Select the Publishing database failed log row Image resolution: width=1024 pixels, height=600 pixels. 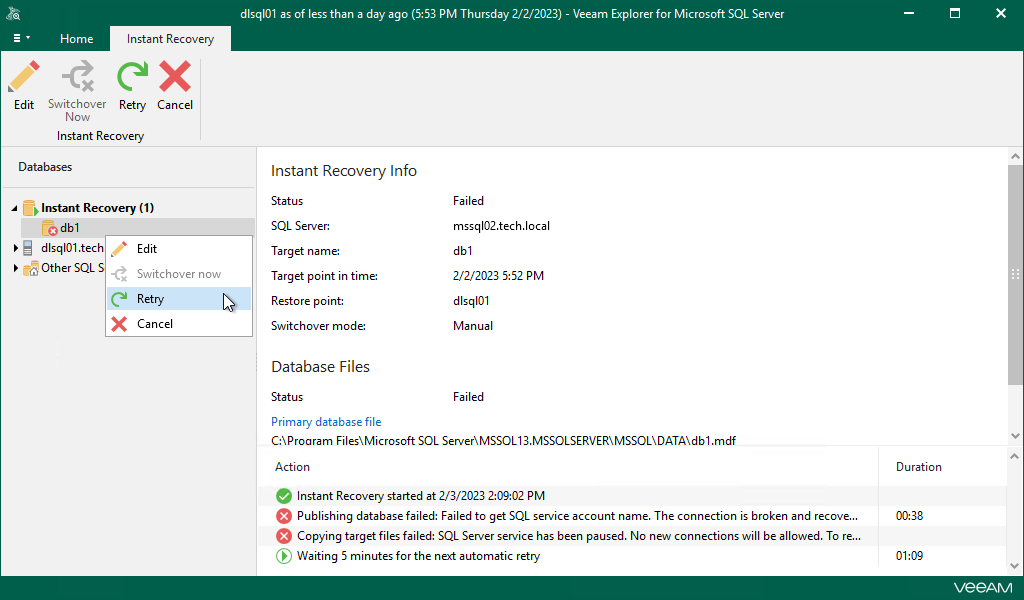coord(577,516)
